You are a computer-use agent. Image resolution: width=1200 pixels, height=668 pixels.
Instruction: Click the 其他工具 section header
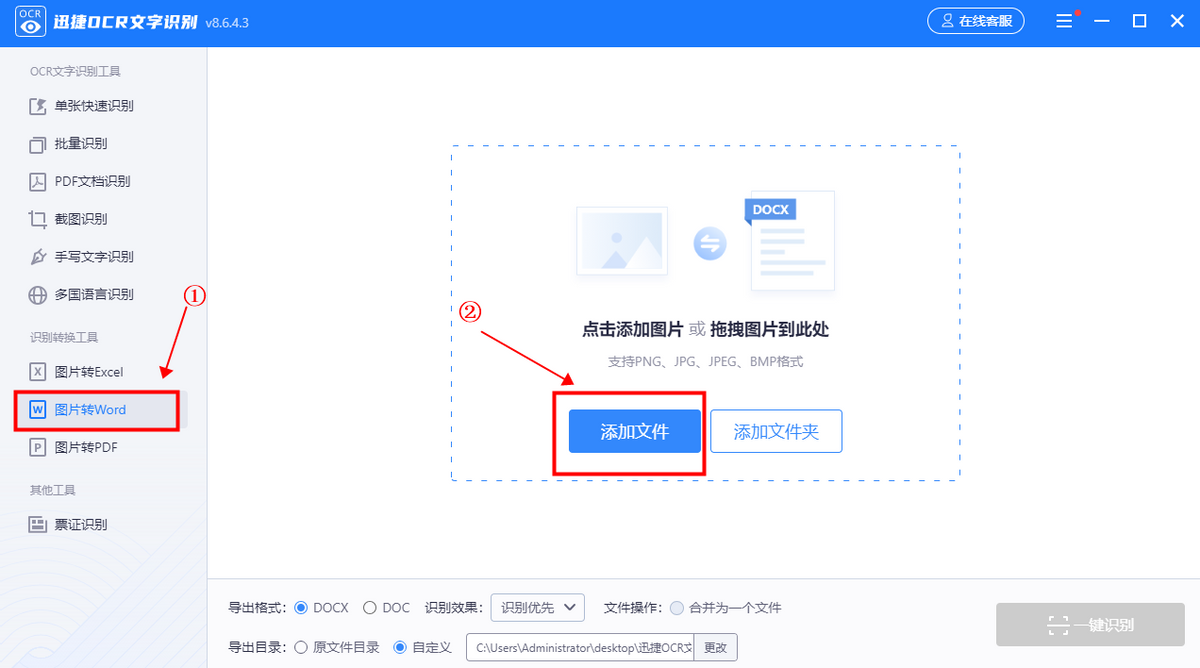[52, 490]
